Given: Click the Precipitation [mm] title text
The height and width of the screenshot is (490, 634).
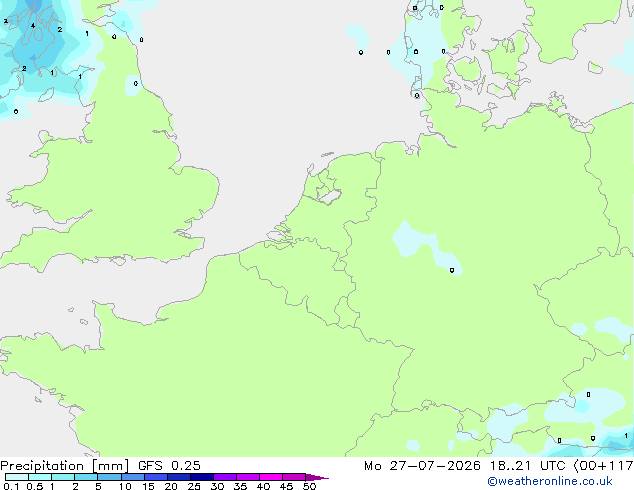Looking at the screenshot, I should click(65, 466).
